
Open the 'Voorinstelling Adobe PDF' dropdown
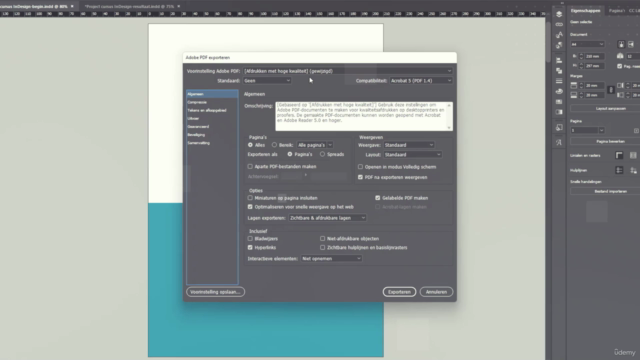pyautogui.click(x=348, y=71)
